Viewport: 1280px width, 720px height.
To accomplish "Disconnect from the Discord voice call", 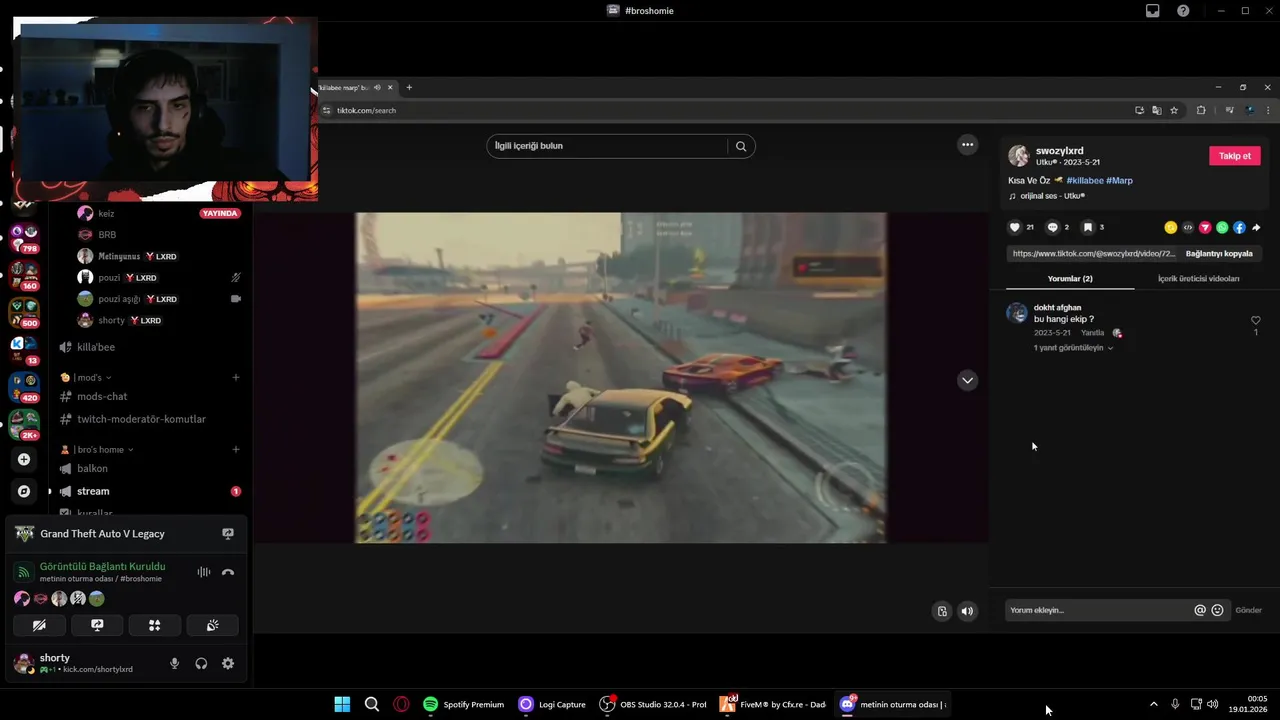I will 228,572.
